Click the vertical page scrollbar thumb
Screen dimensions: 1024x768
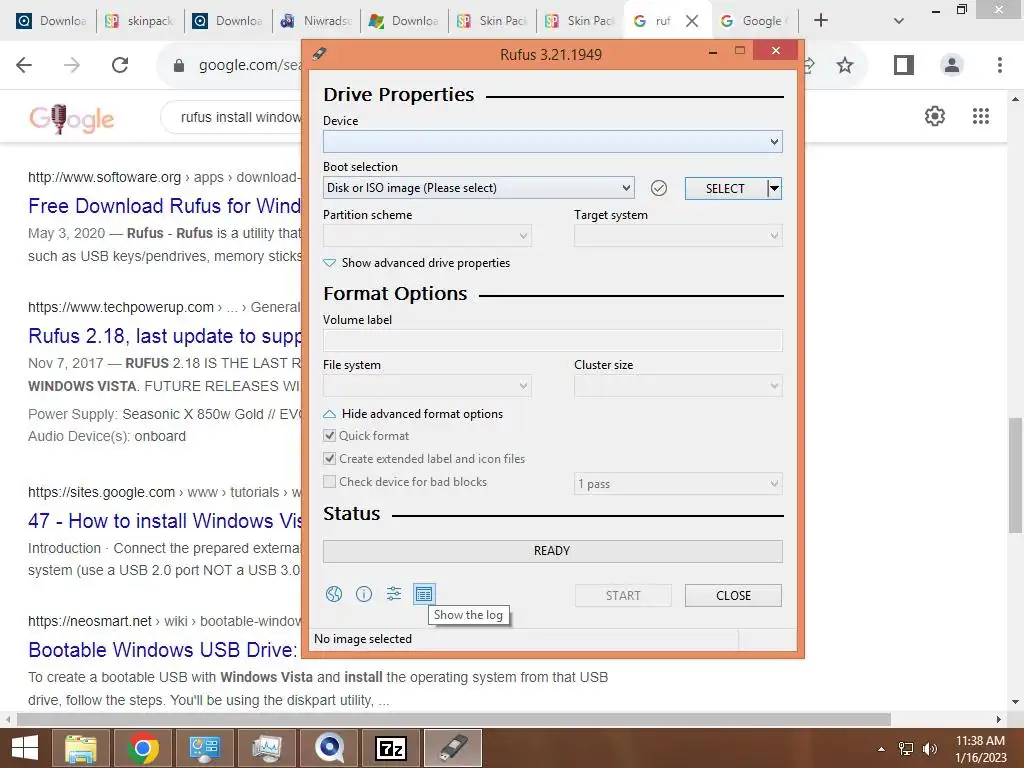tap(1015, 475)
